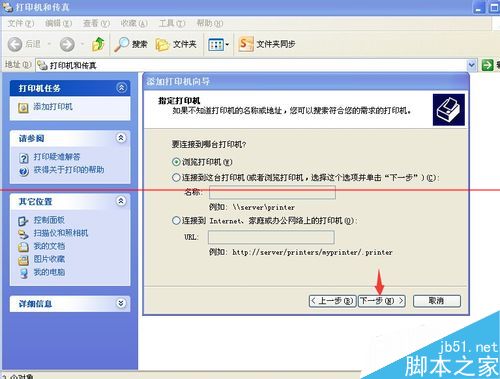The height and width of the screenshot is (379, 500).
Task: Click the green Up folder icon
Action: point(98,44)
